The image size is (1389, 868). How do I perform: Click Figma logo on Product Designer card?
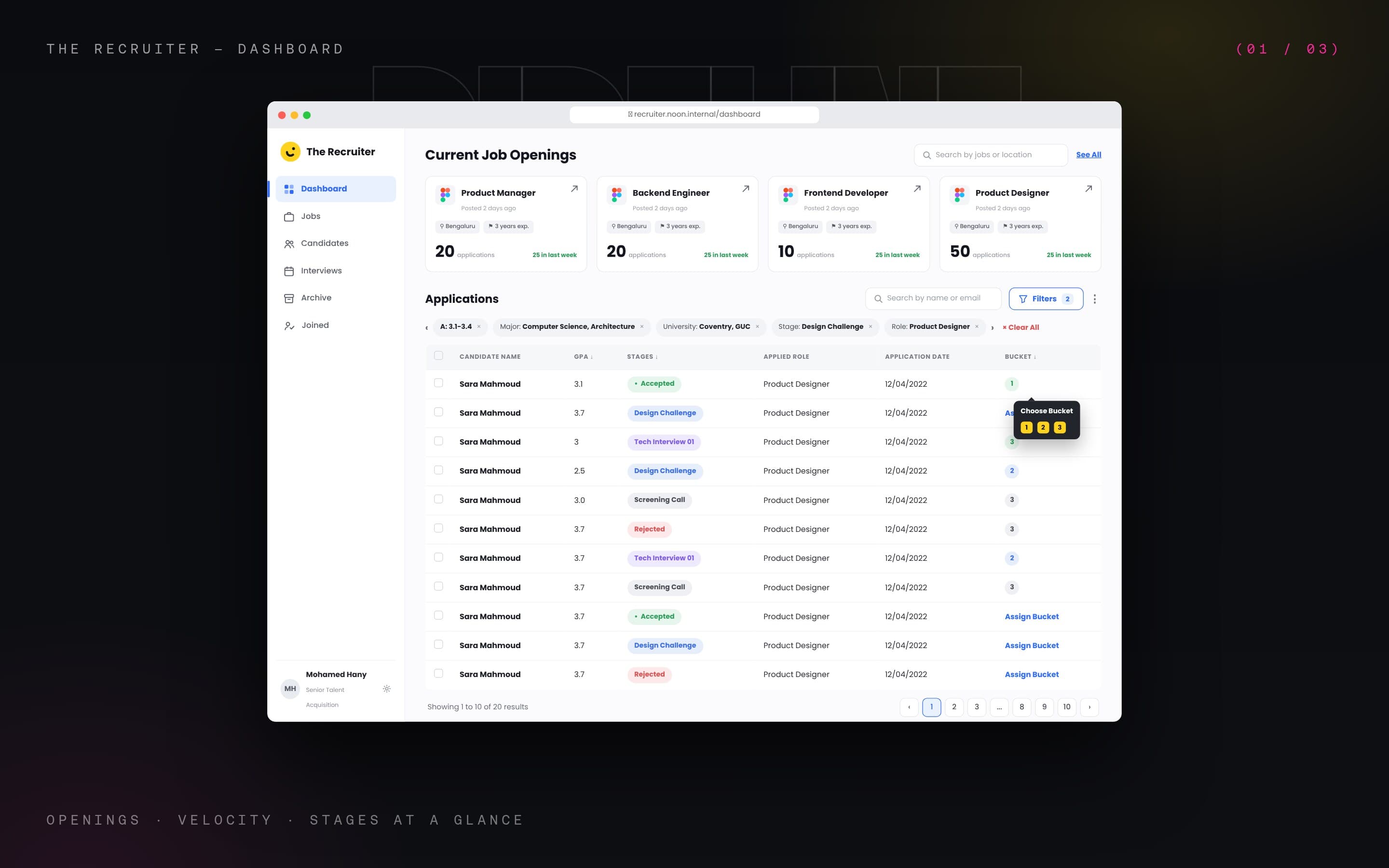click(960, 195)
